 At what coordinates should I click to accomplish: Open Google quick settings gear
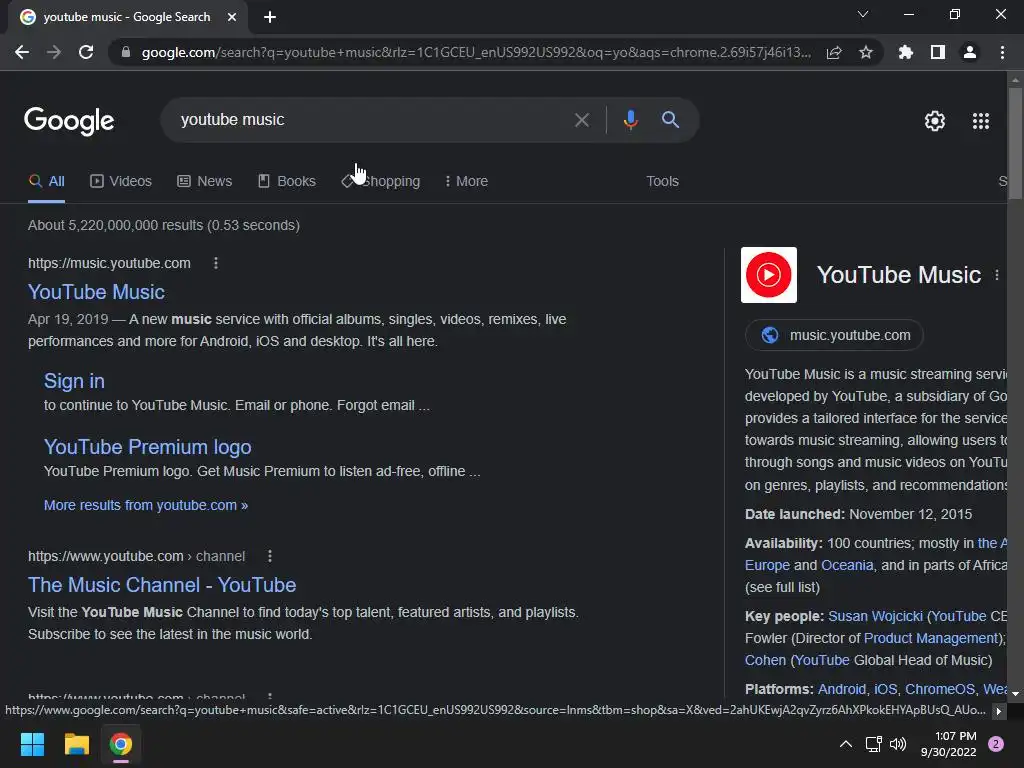click(x=935, y=121)
